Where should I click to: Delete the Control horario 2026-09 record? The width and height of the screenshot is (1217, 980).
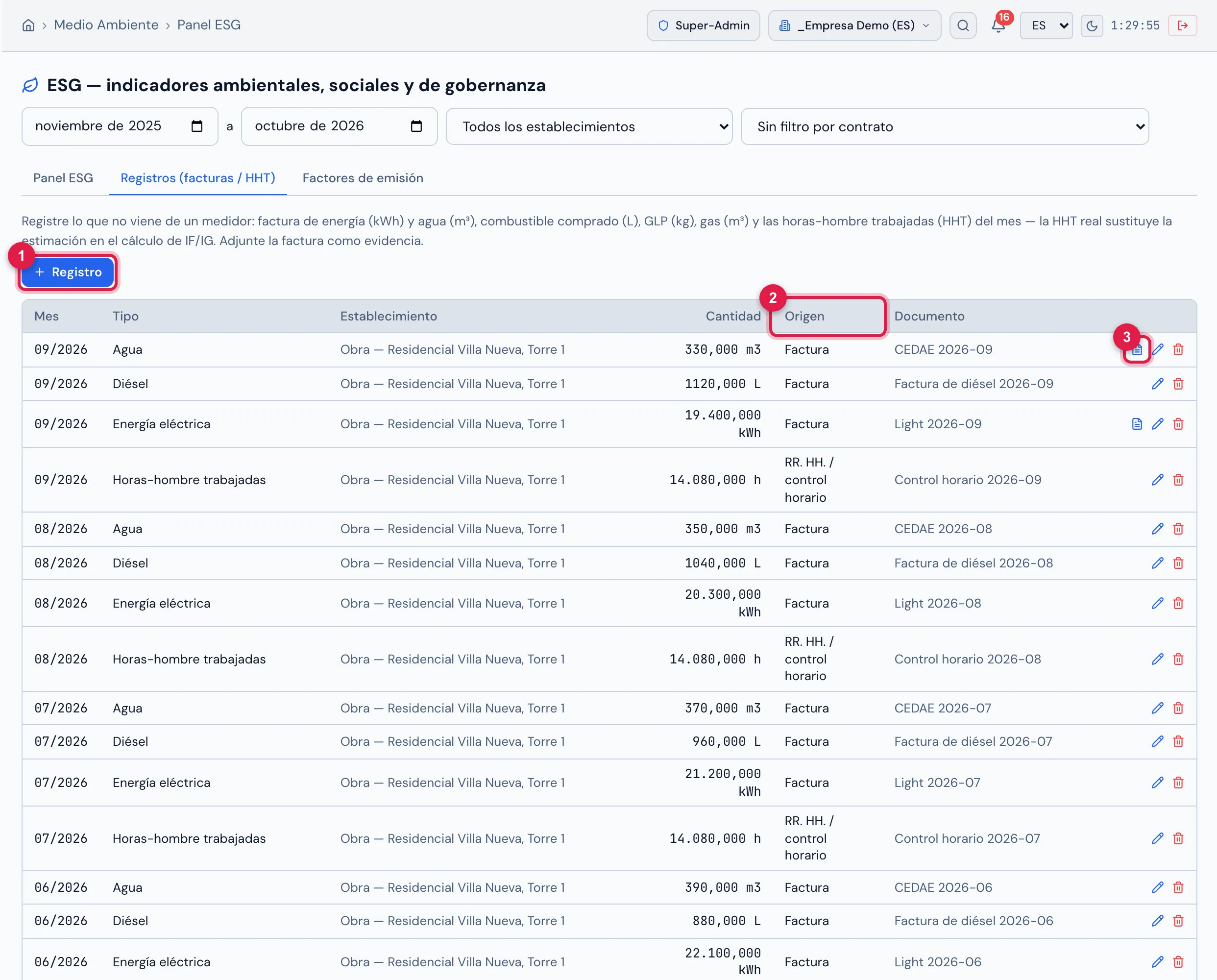point(1178,480)
